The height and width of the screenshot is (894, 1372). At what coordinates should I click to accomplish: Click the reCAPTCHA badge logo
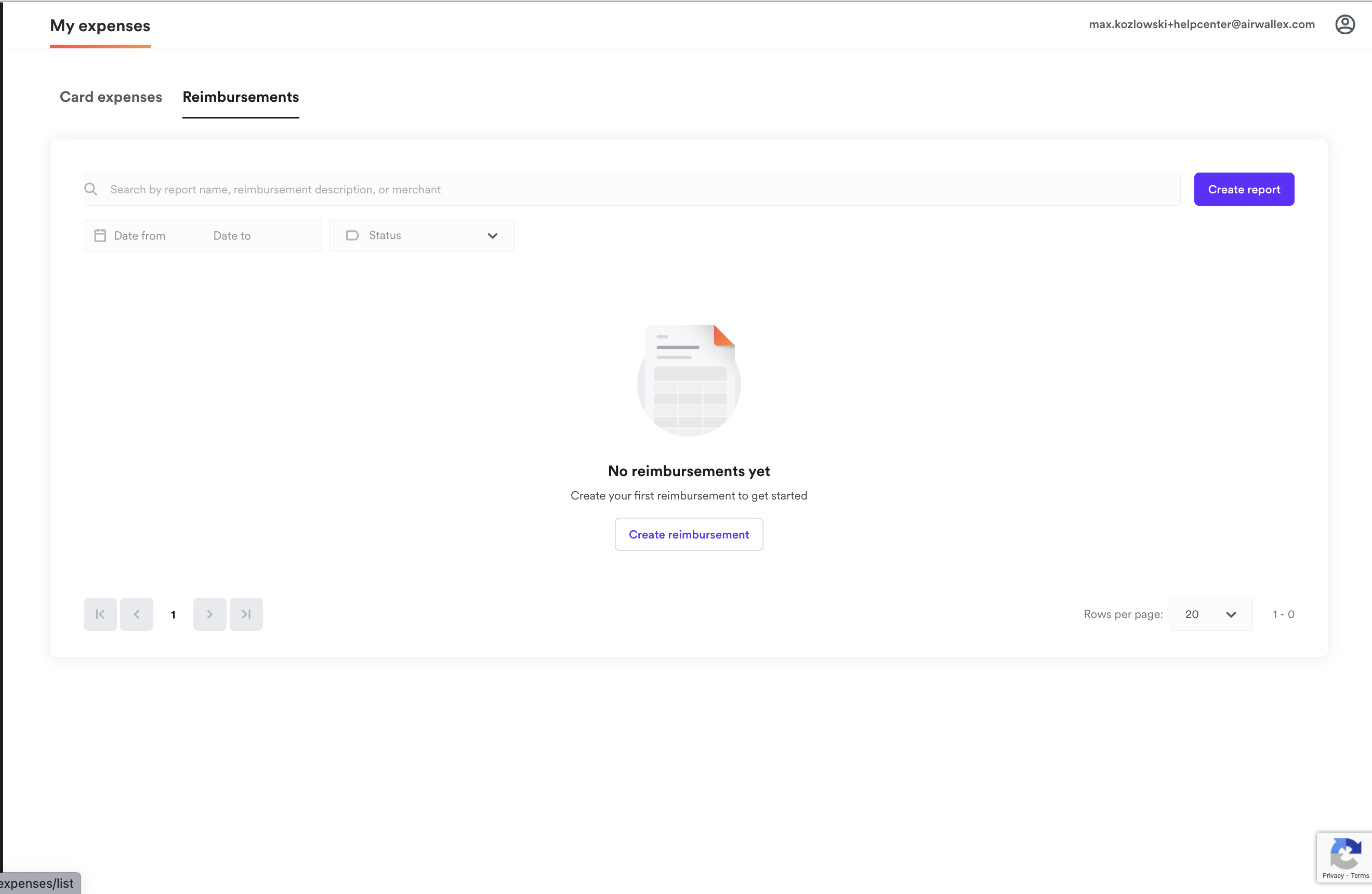pyautogui.click(x=1345, y=852)
